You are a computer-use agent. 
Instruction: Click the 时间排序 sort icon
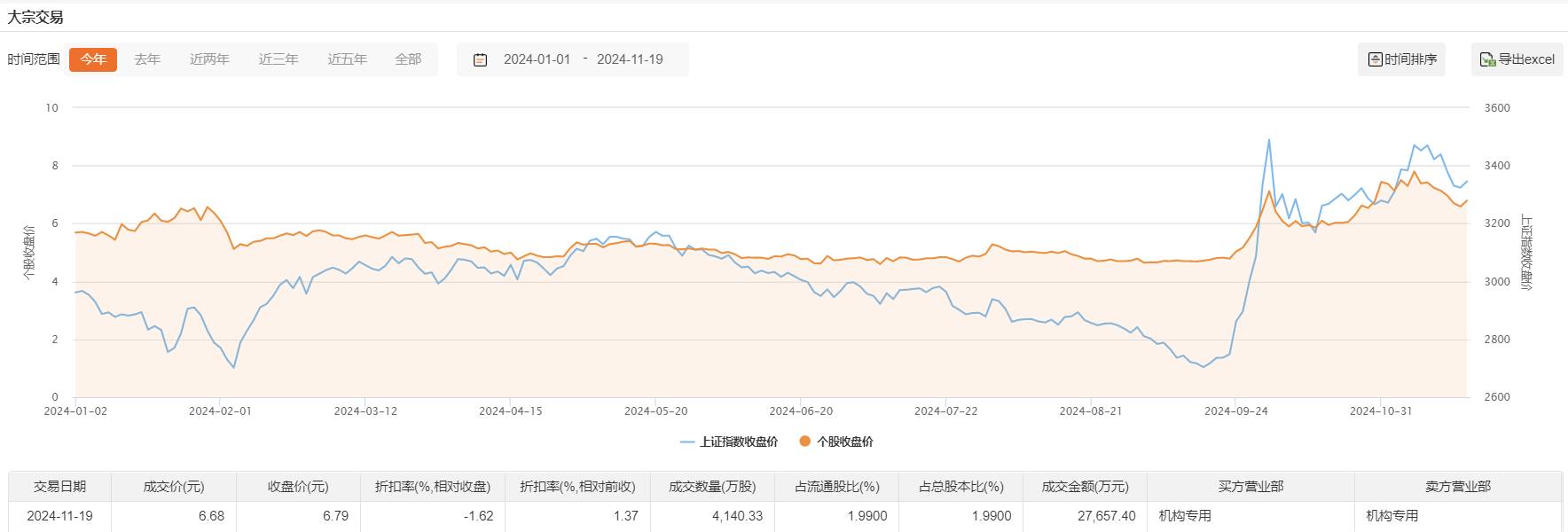pos(1375,59)
